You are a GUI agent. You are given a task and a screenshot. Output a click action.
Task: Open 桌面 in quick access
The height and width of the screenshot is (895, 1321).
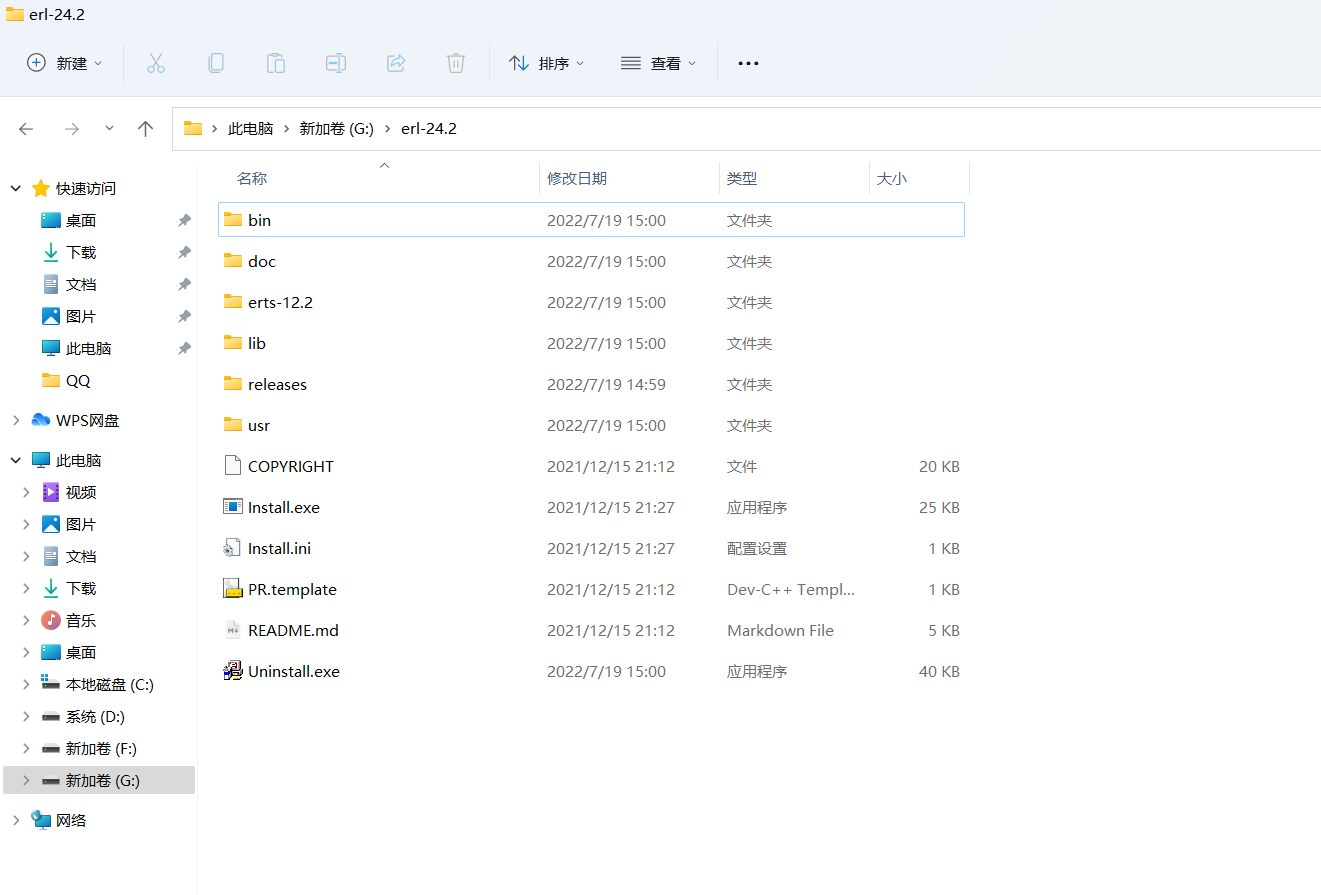(x=81, y=220)
